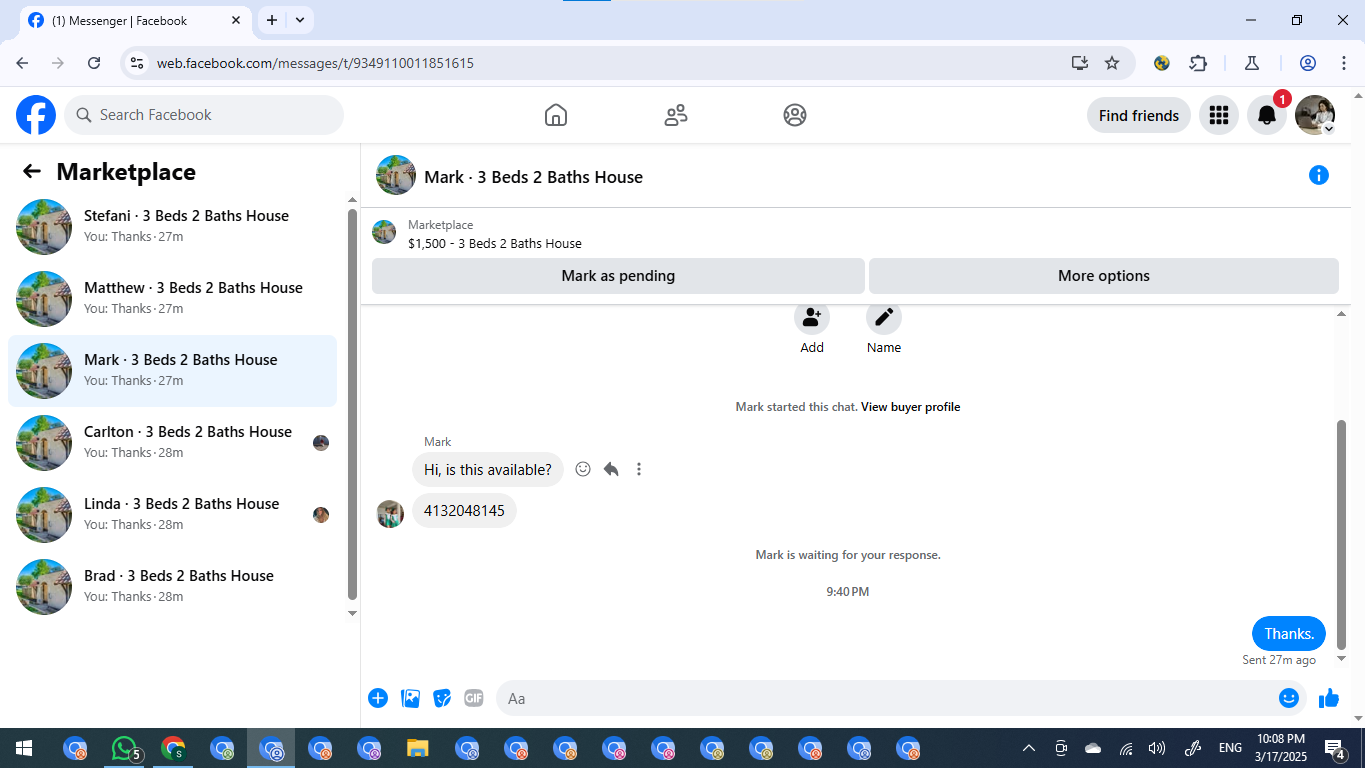
Task: Click the conversation list scrollbar
Action: 352,403
